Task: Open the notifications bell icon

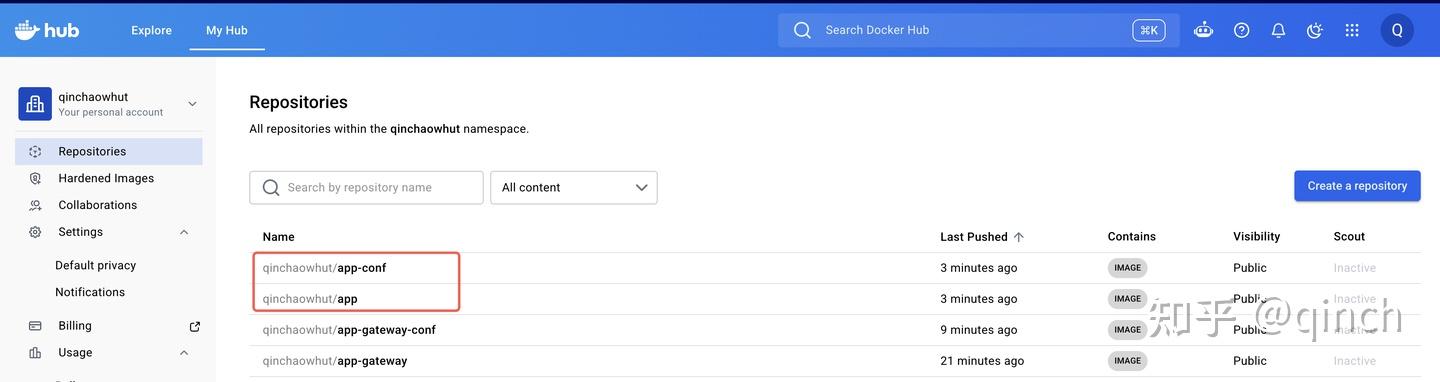Action: pos(1278,30)
